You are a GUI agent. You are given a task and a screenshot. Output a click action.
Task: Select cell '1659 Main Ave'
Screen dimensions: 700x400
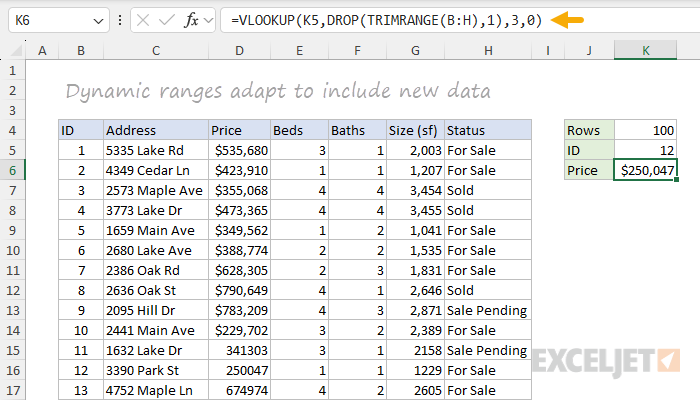click(156, 230)
